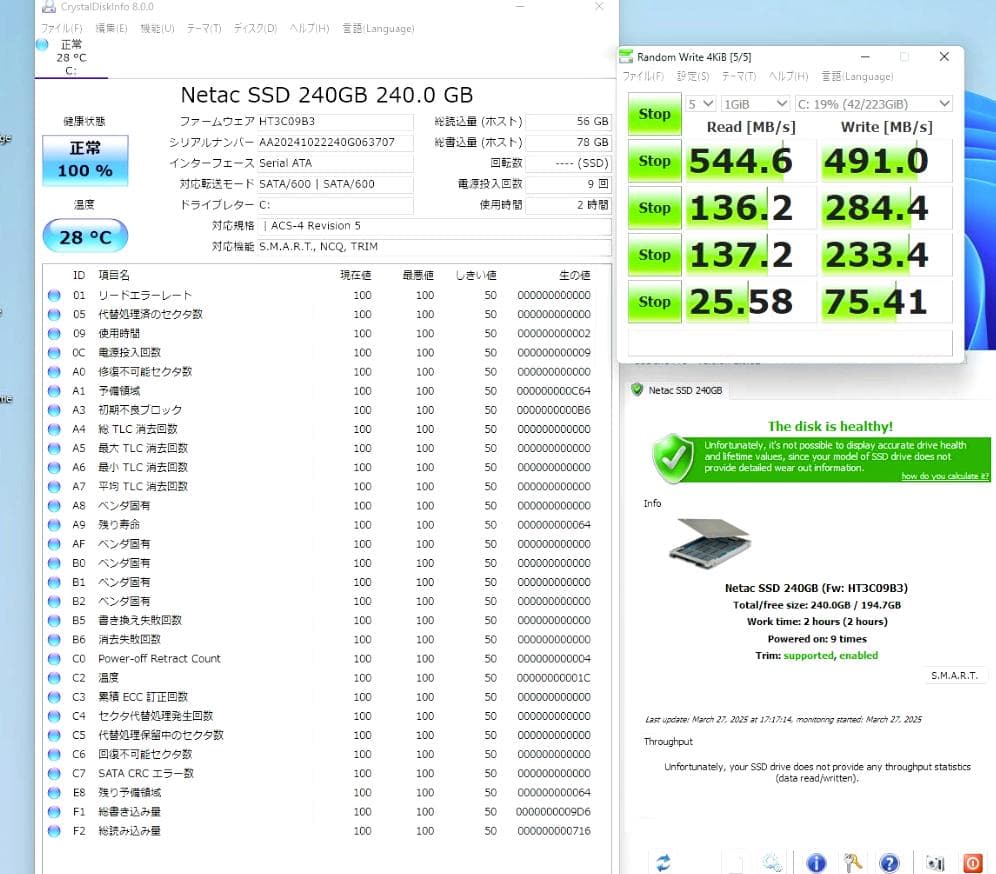Viewport: 996px width, 874px height.
Task: Stop the Random Write 4KiB test
Action: pos(654,301)
